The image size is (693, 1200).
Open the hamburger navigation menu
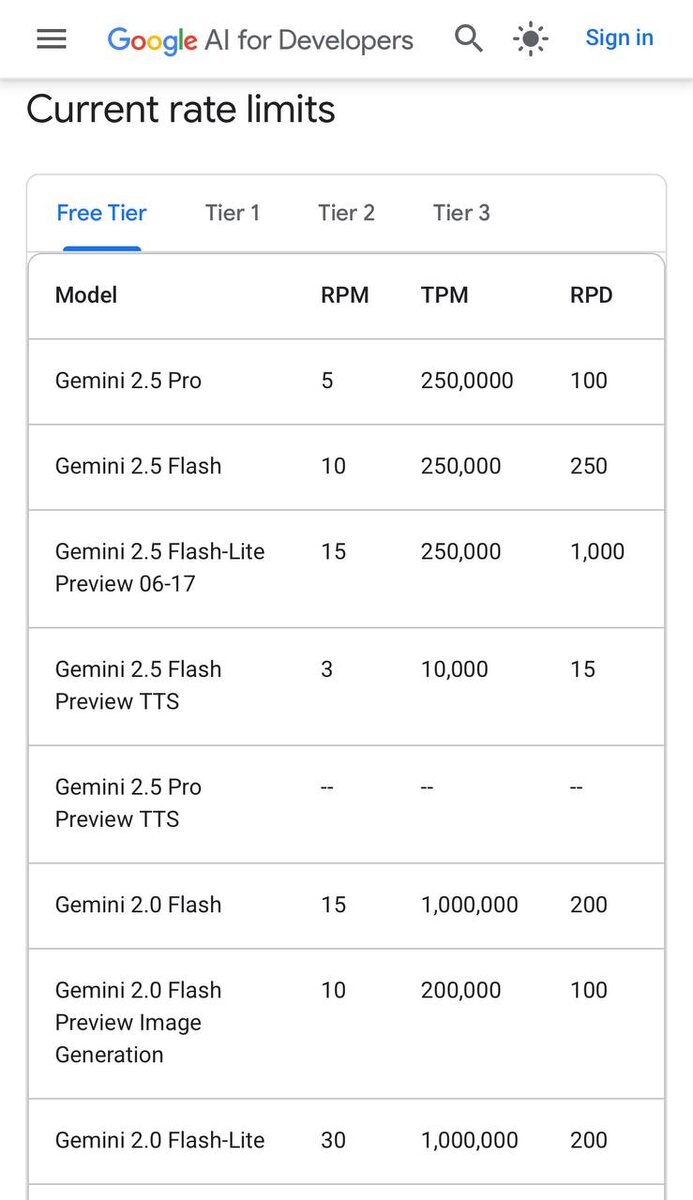coord(51,39)
